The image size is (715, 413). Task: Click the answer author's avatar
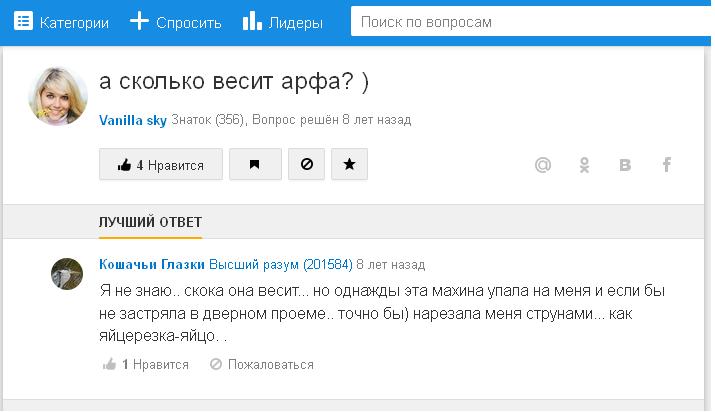[x=66, y=273]
